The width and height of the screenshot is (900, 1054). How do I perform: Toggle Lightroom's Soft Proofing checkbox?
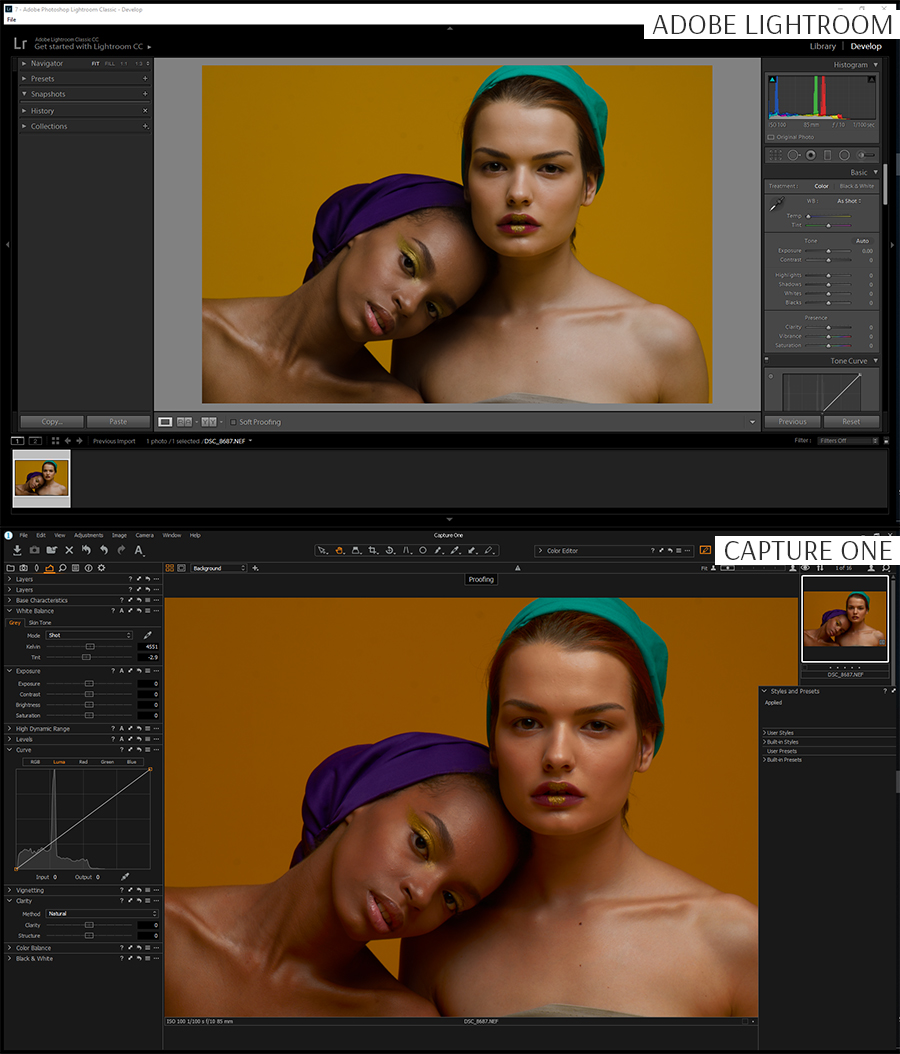pos(233,422)
